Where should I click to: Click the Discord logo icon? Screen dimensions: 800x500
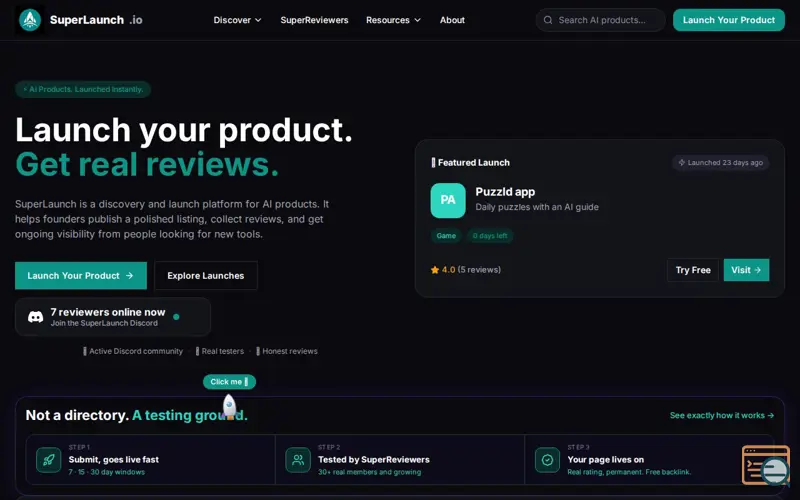coord(35,317)
